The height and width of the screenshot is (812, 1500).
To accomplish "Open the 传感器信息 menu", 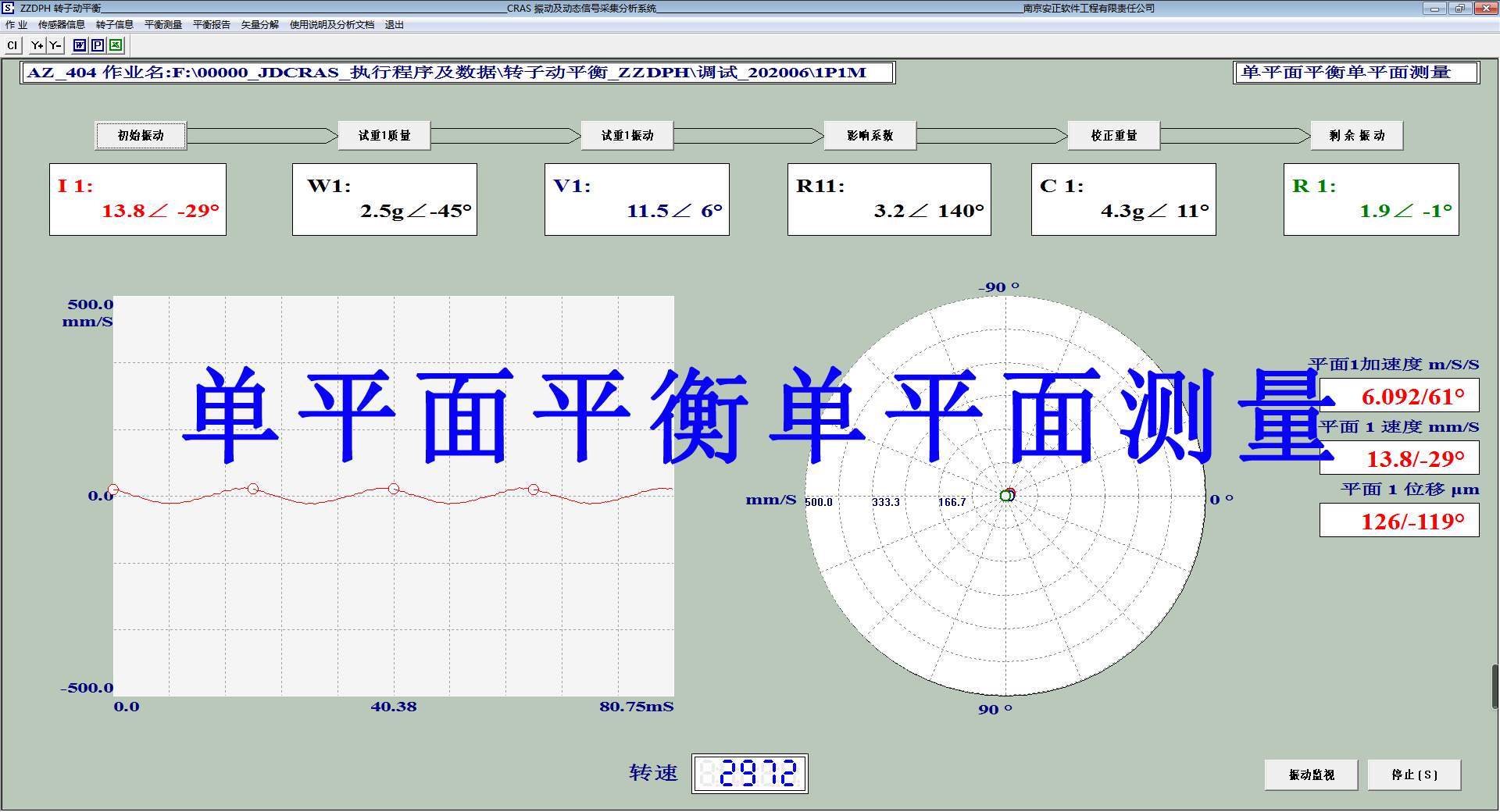I will click(62, 25).
